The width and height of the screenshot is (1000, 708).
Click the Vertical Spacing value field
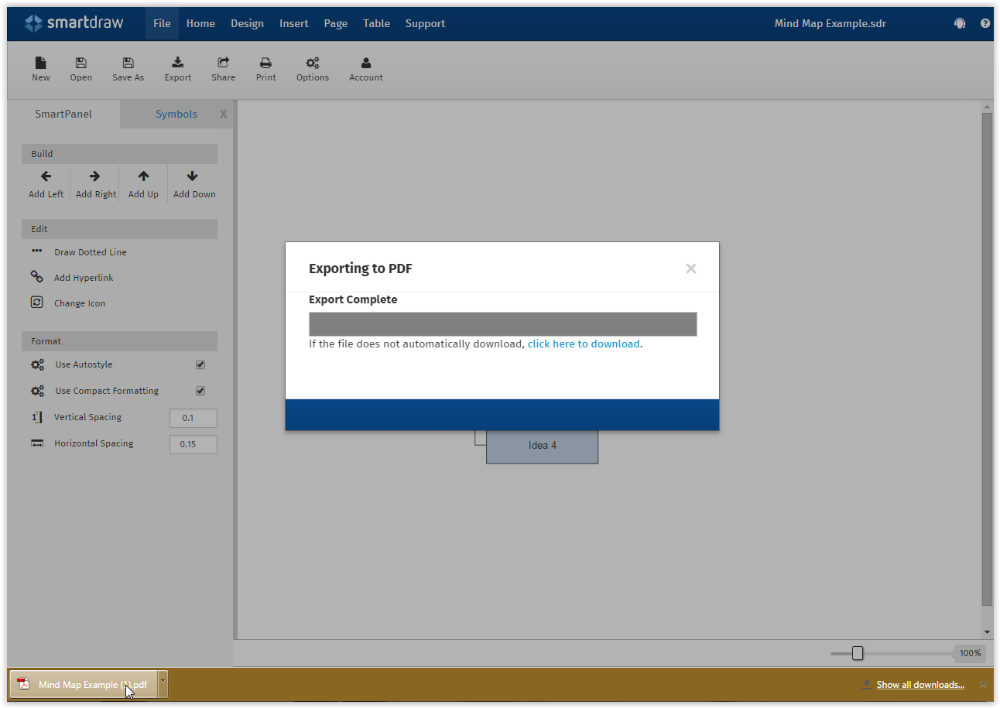click(x=193, y=418)
